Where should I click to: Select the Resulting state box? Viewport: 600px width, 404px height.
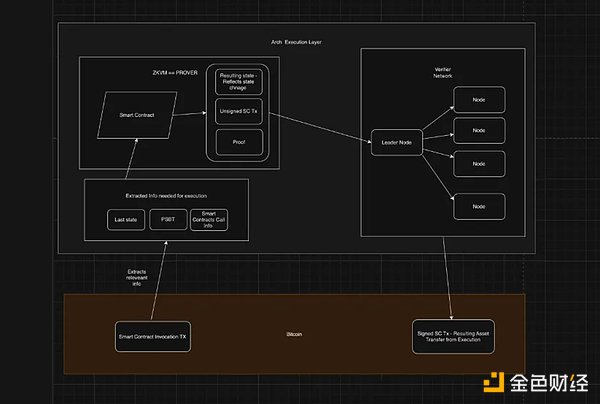pyautogui.click(x=239, y=81)
